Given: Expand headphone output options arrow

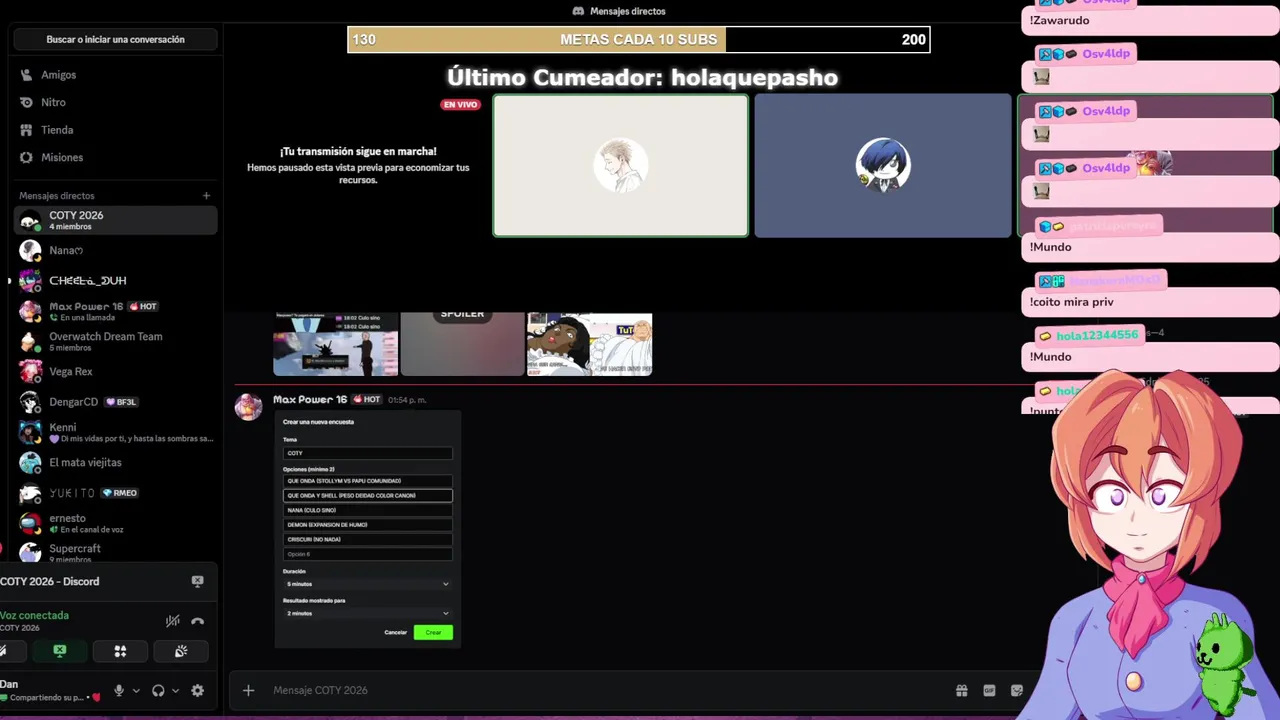Looking at the screenshot, I should (175, 690).
